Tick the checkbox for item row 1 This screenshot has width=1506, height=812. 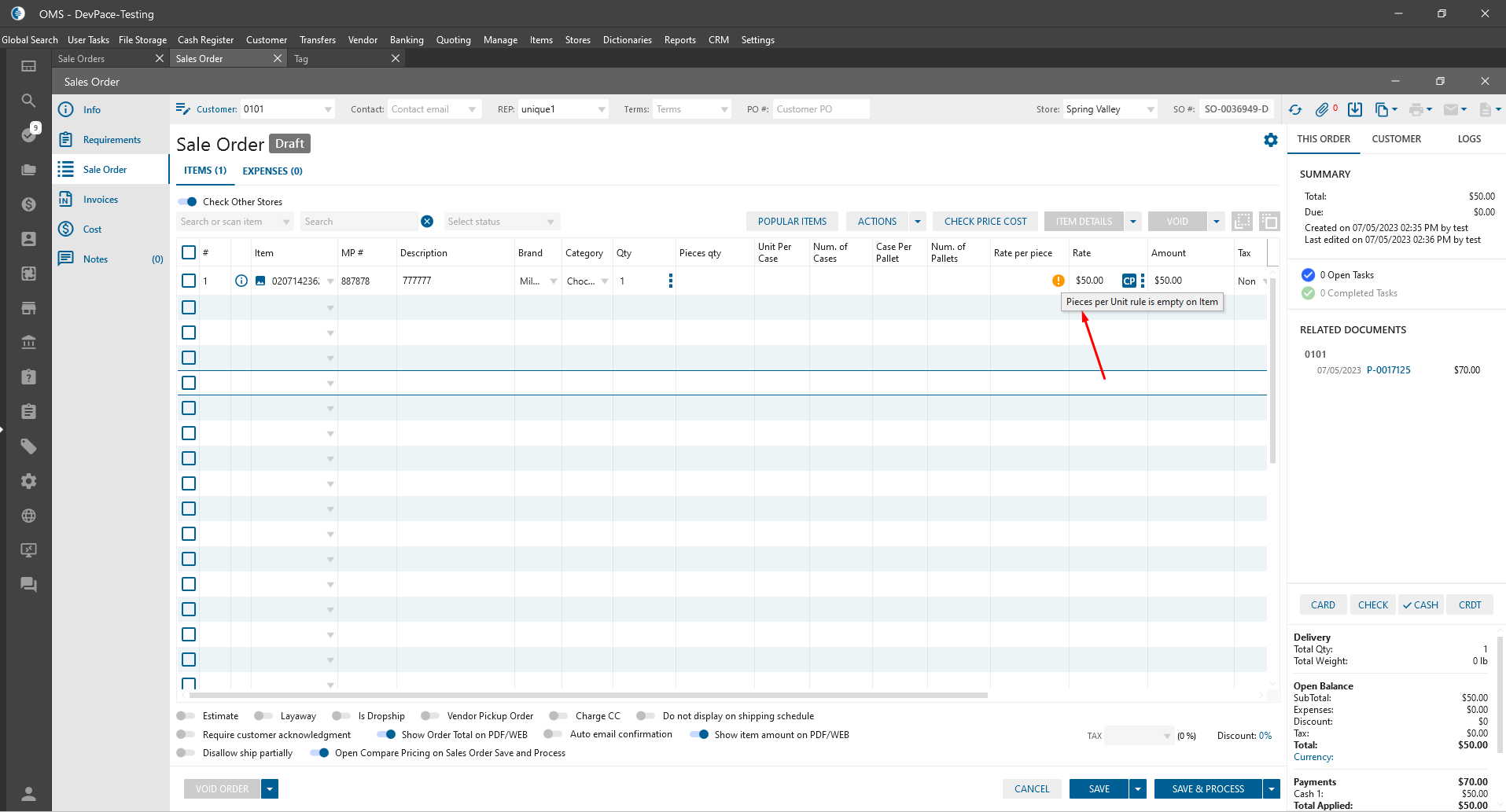[189, 281]
